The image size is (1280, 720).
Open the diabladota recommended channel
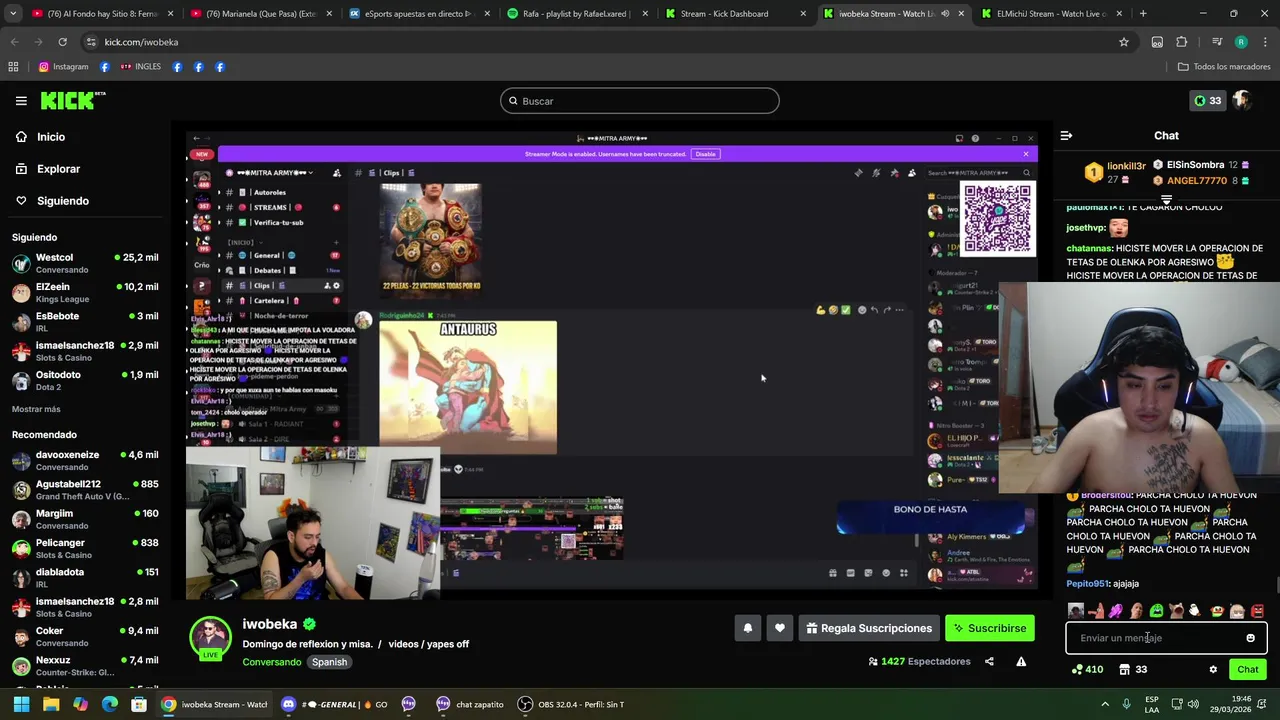(84, 577)
